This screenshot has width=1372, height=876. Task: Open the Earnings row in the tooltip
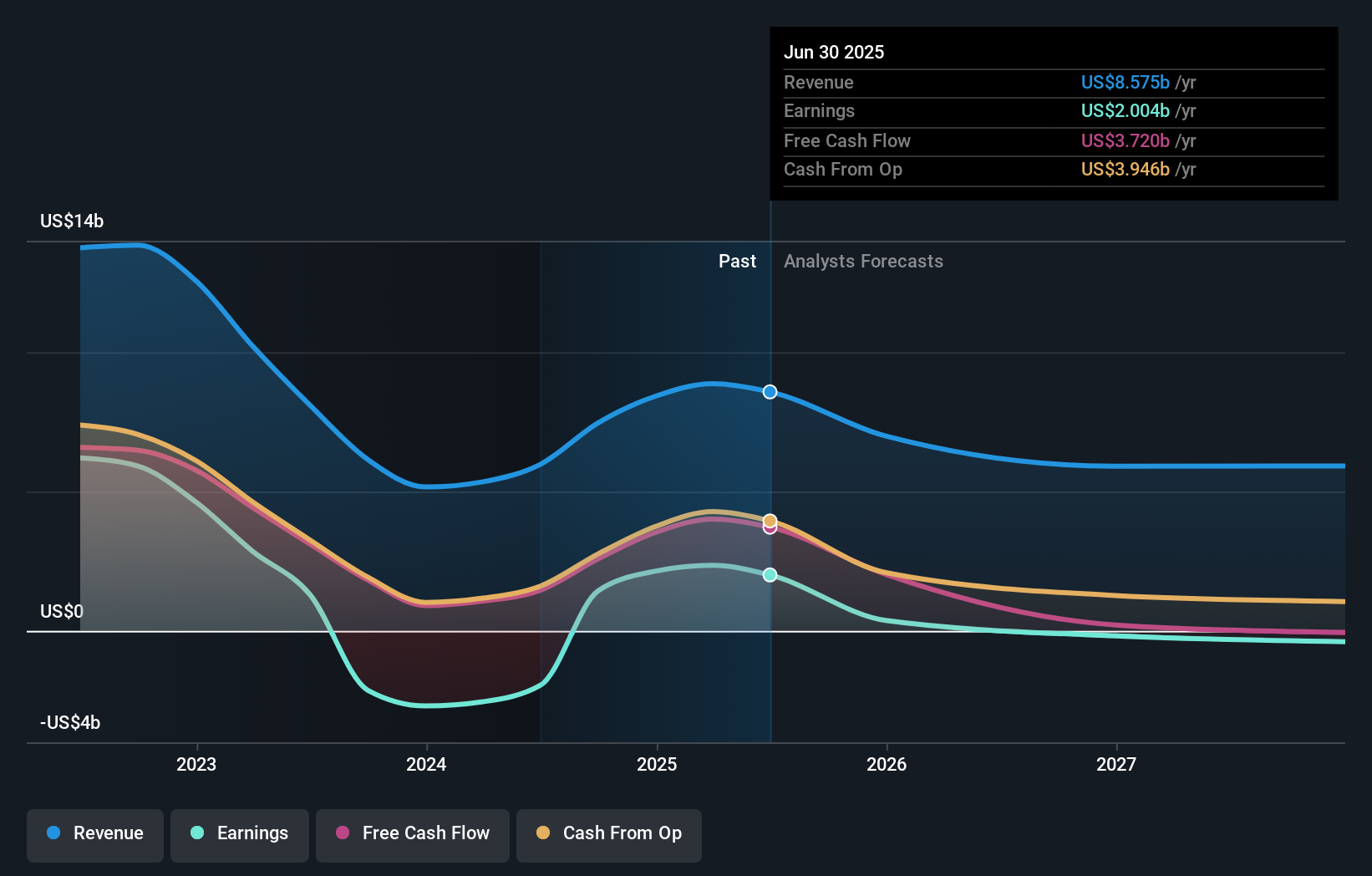(819, 110)
